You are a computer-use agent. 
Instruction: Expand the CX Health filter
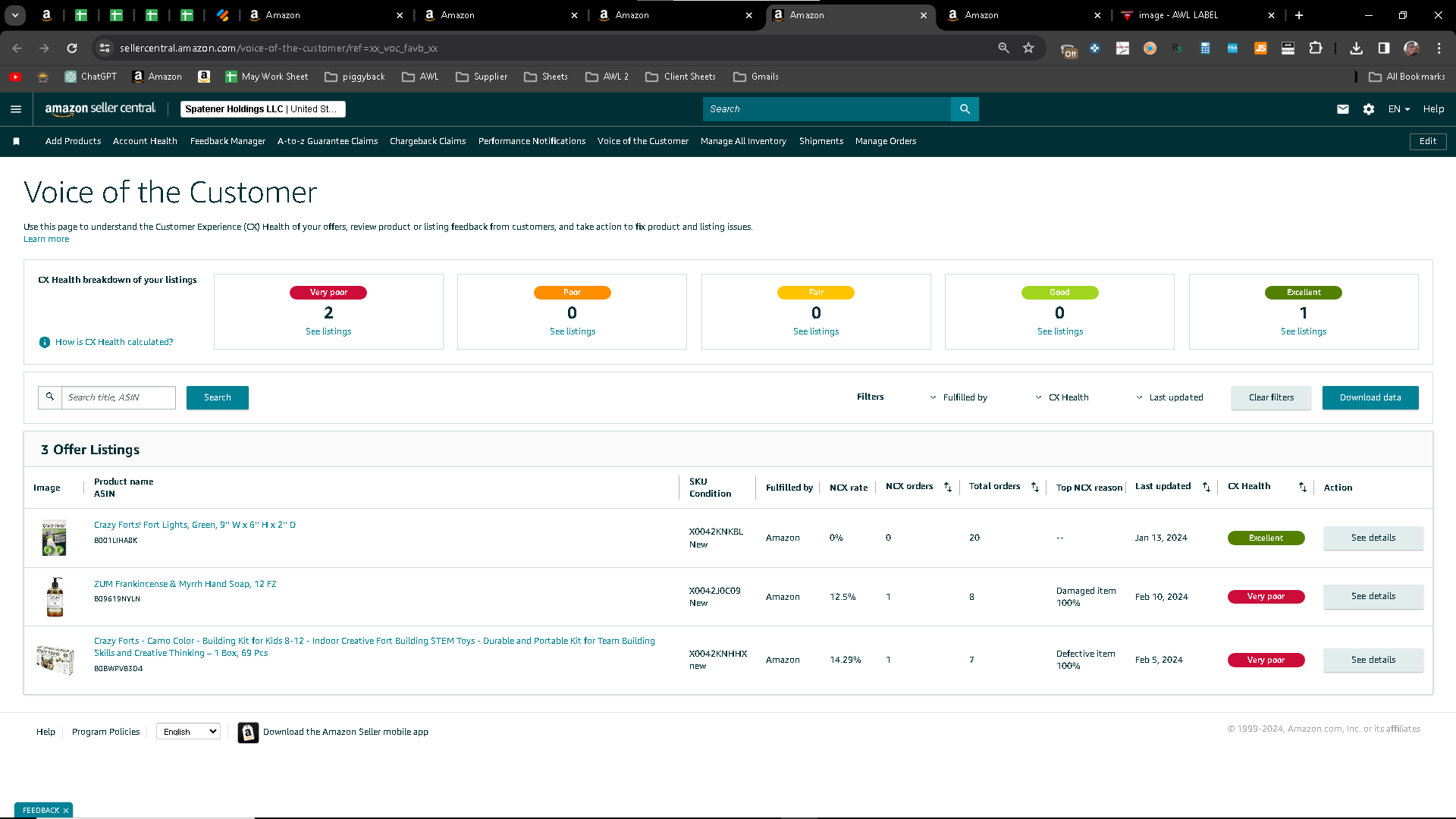pyautogui.click(x=1062, y=397)
